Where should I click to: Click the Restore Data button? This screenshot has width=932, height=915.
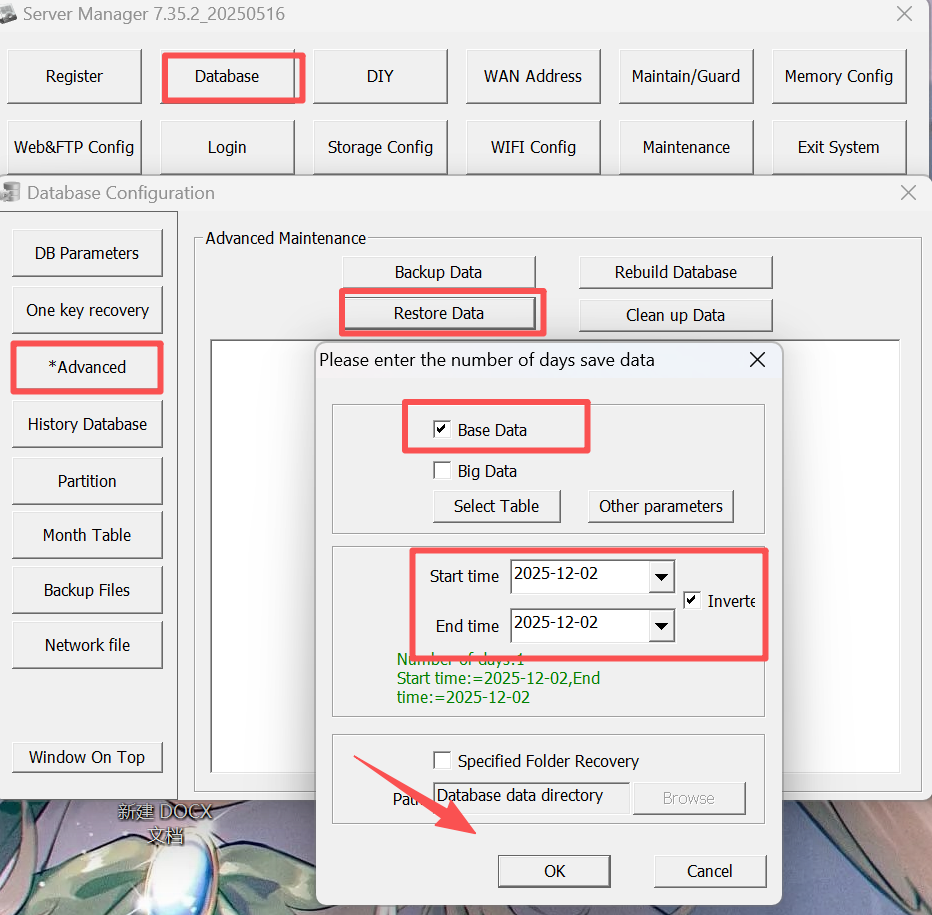[440, 315]
